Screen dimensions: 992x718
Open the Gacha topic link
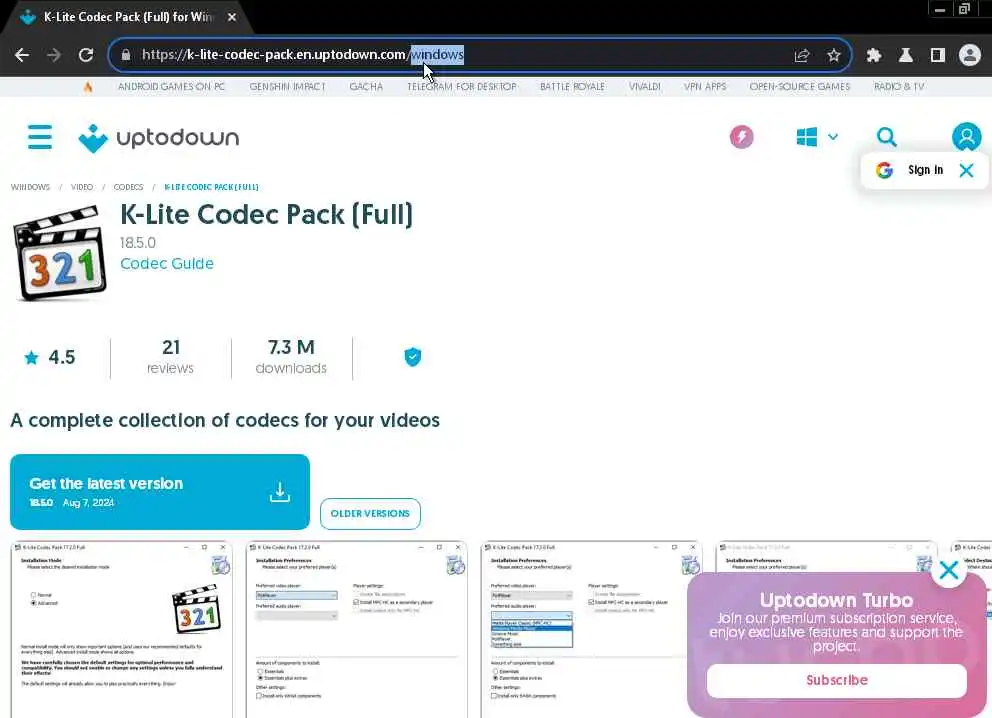pyautogui.click(x=366, y=87)
